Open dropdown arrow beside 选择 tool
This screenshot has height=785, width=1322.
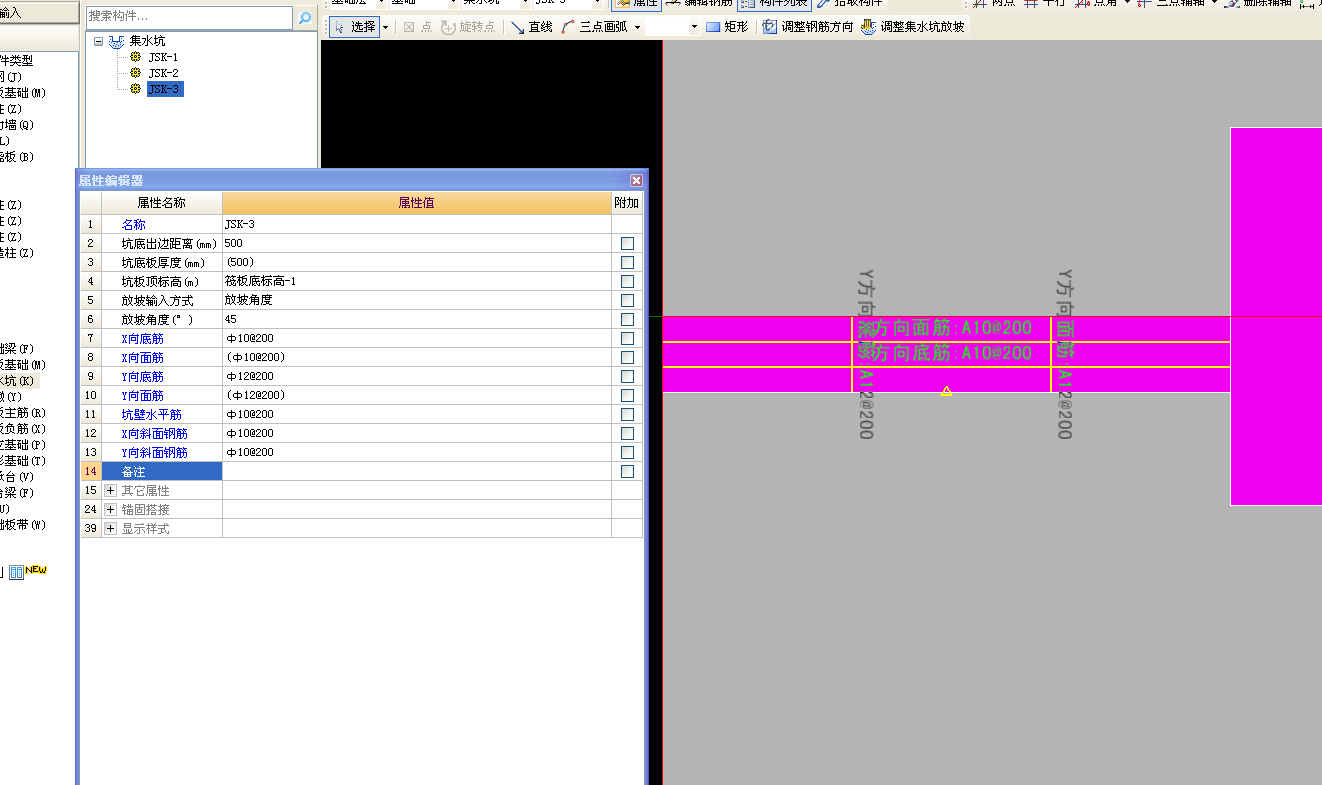tap(385, 27)
